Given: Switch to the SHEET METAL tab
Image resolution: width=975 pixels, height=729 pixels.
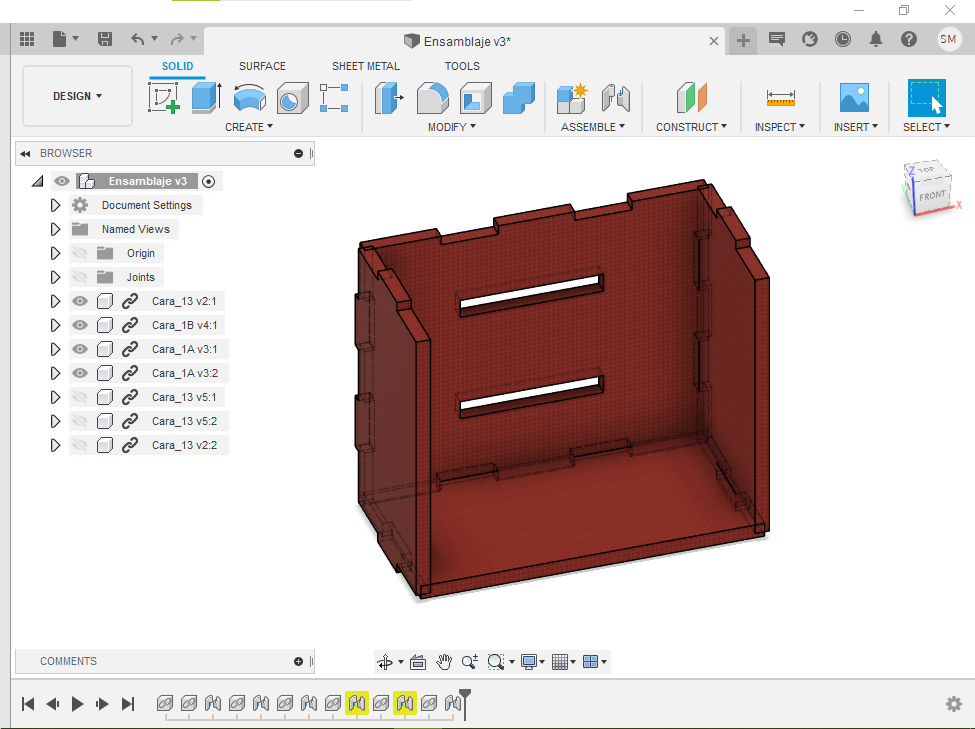Looking at the screenshot, I should [x=366, y=66].
